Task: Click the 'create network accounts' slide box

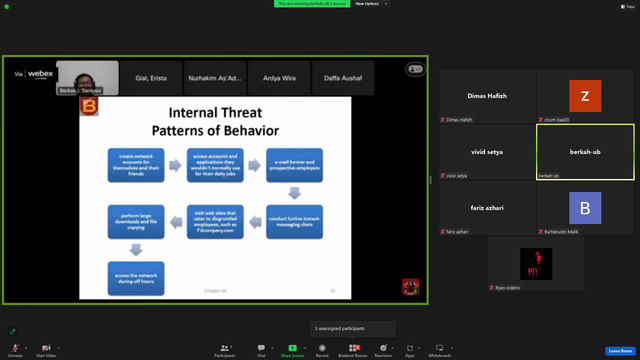Action: coord(136,165)
